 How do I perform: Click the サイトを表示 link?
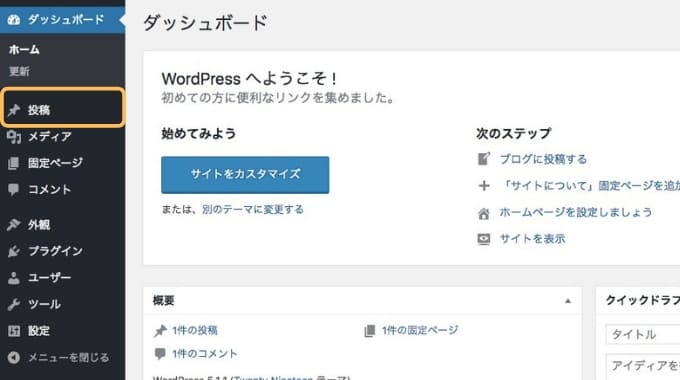pyautogui.click(x=533, y=239)
